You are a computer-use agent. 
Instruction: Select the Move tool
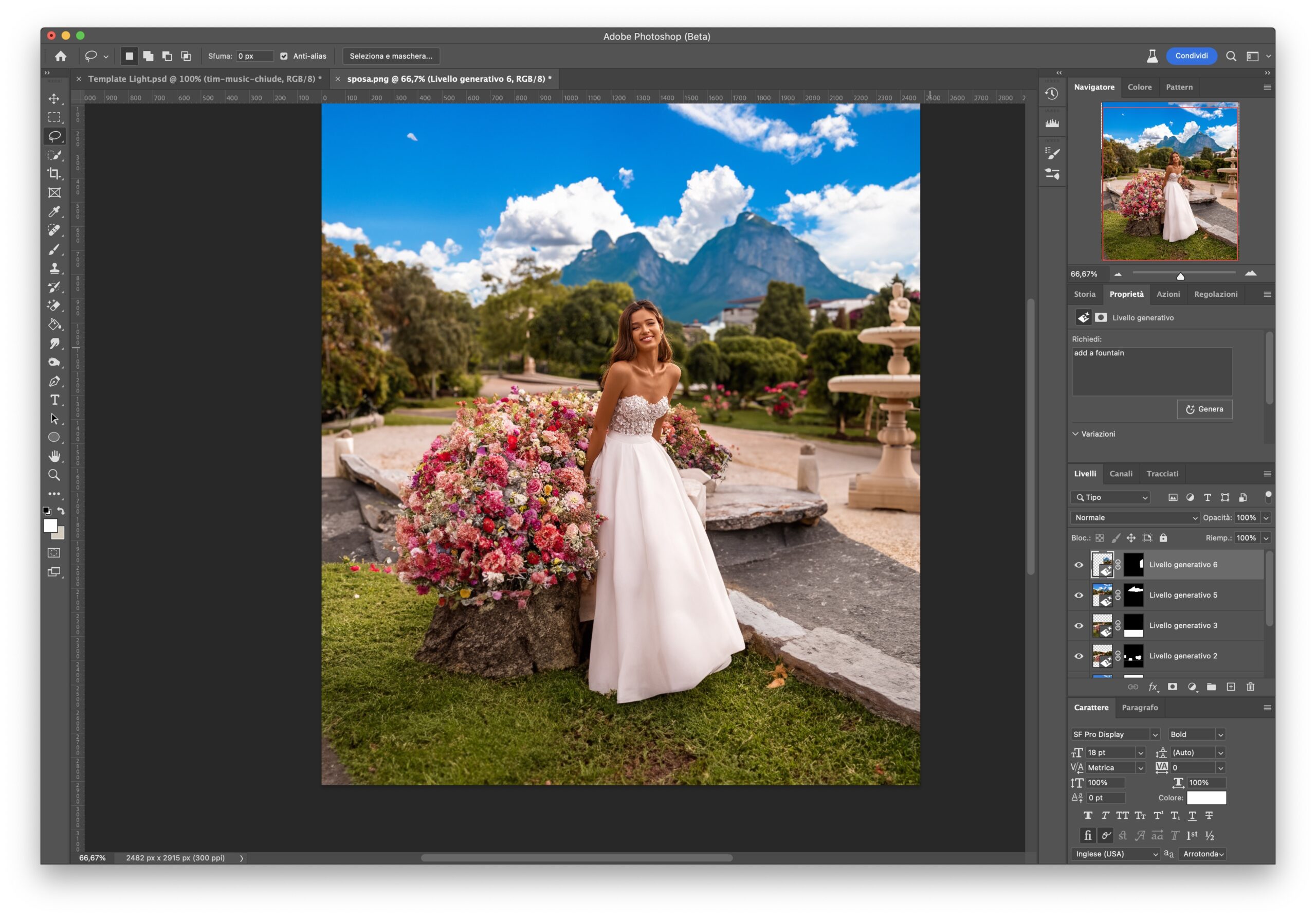point(54,99)
